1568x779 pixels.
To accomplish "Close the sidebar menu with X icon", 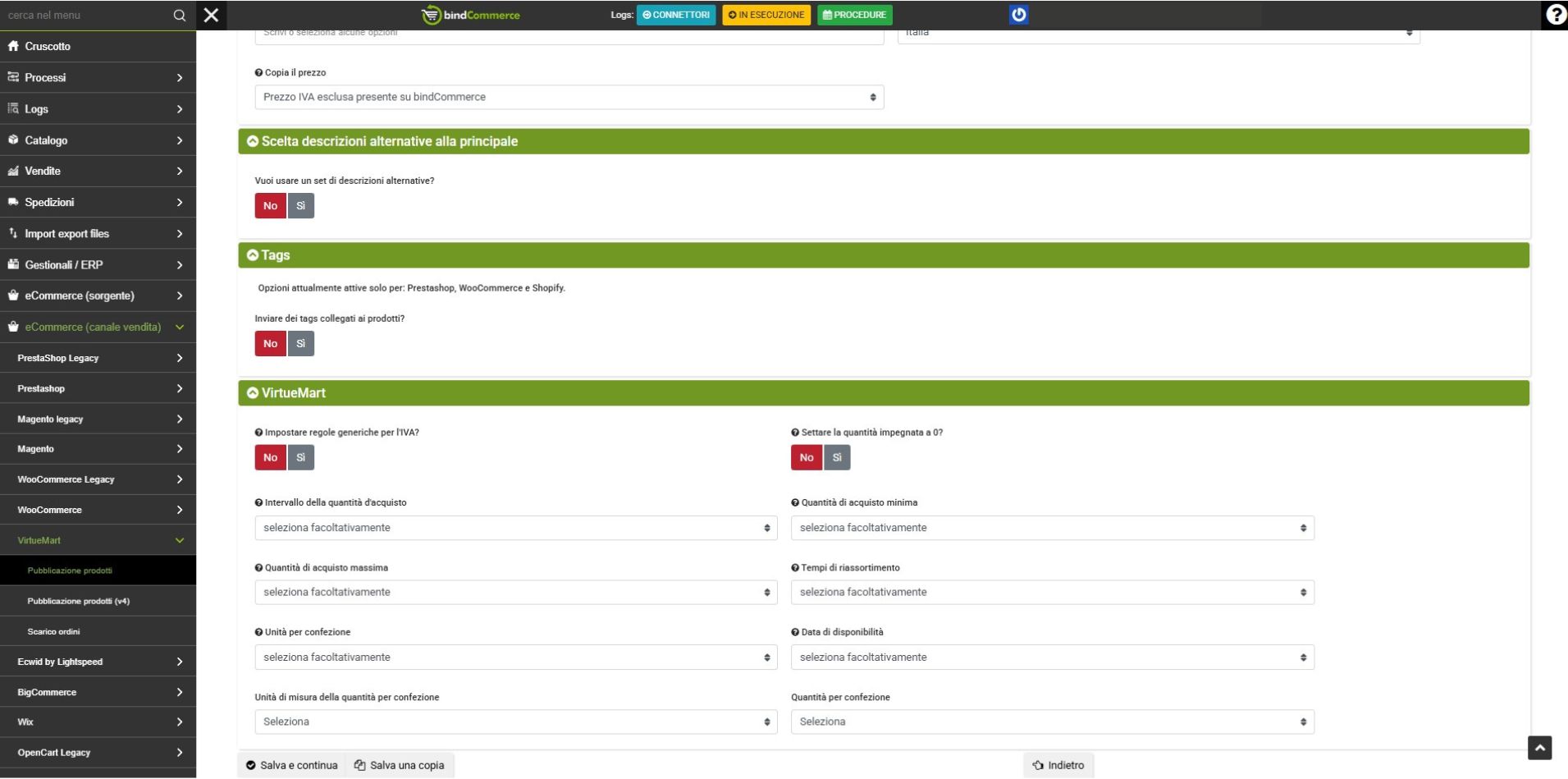I will click(211, 15).
